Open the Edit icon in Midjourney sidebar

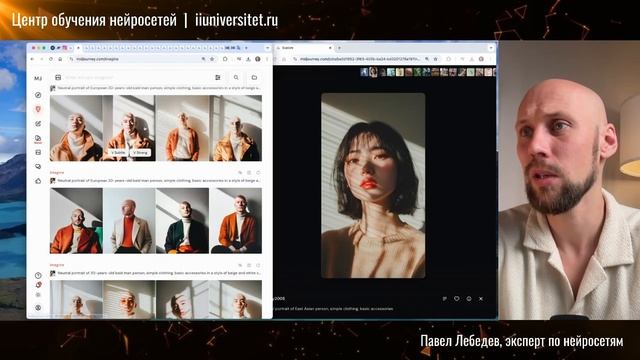click(x=38, y=123)
